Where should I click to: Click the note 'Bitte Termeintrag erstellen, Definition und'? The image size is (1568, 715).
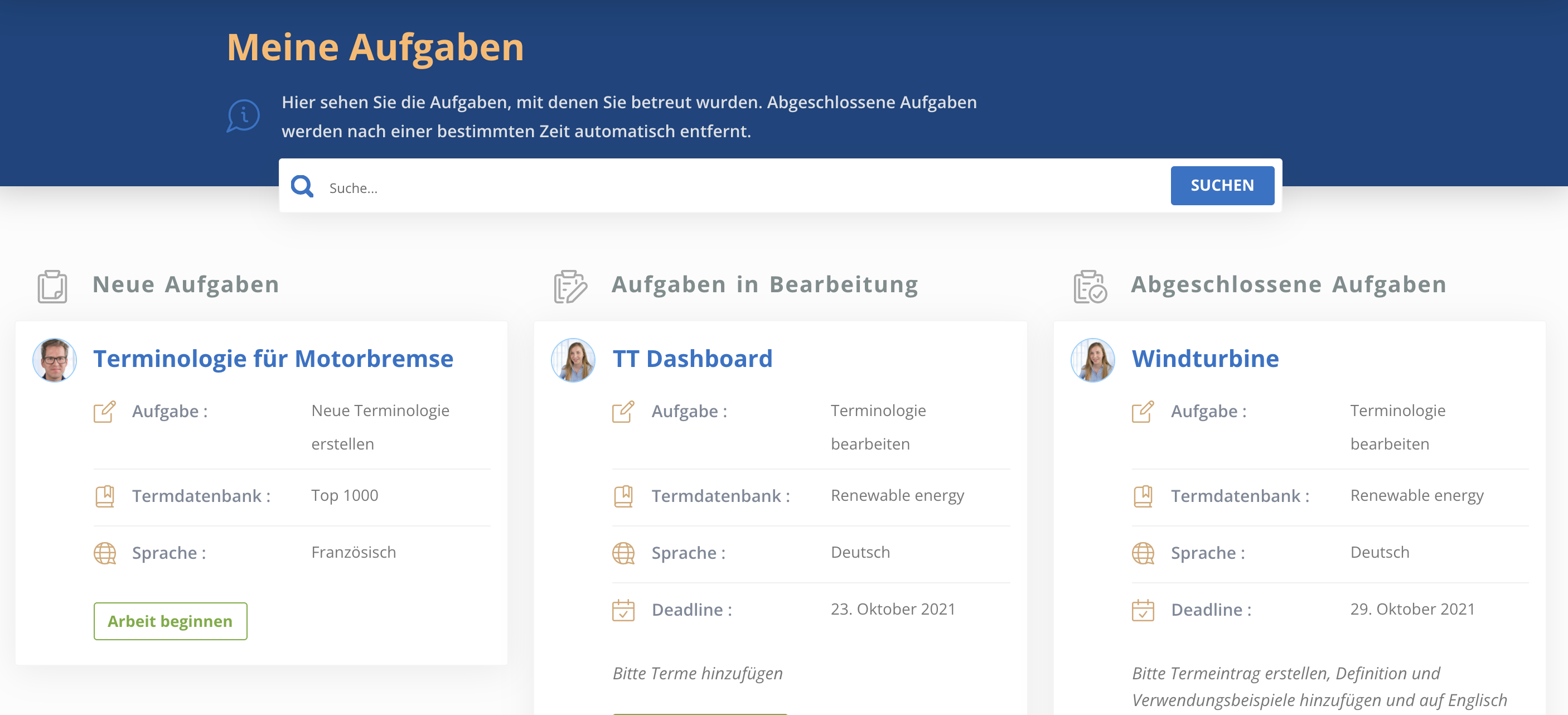[x=1285, y=673]
